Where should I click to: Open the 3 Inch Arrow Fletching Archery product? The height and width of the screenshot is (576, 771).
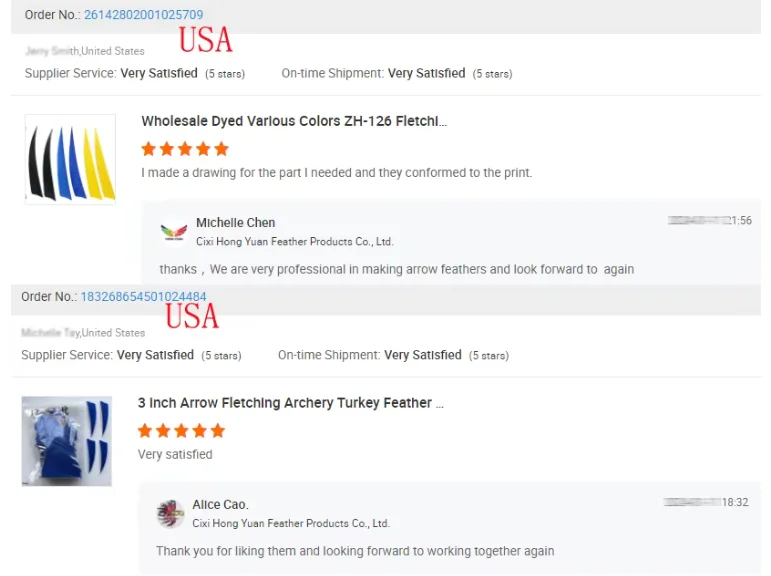(x=290, y=403)
